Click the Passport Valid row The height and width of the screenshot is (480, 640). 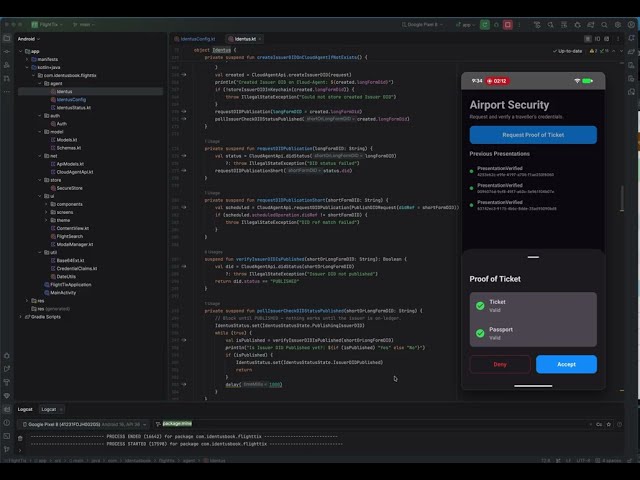533,333
